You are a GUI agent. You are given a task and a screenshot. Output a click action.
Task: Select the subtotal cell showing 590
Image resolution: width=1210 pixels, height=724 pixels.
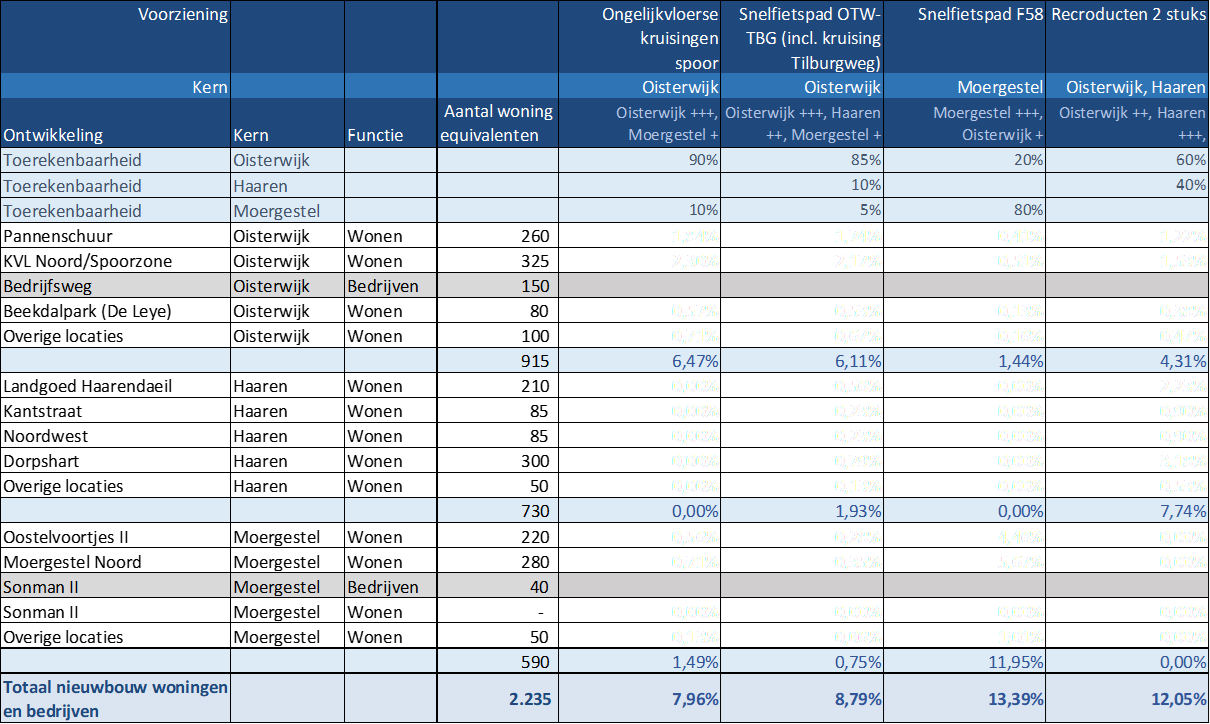tap(498, 661)
